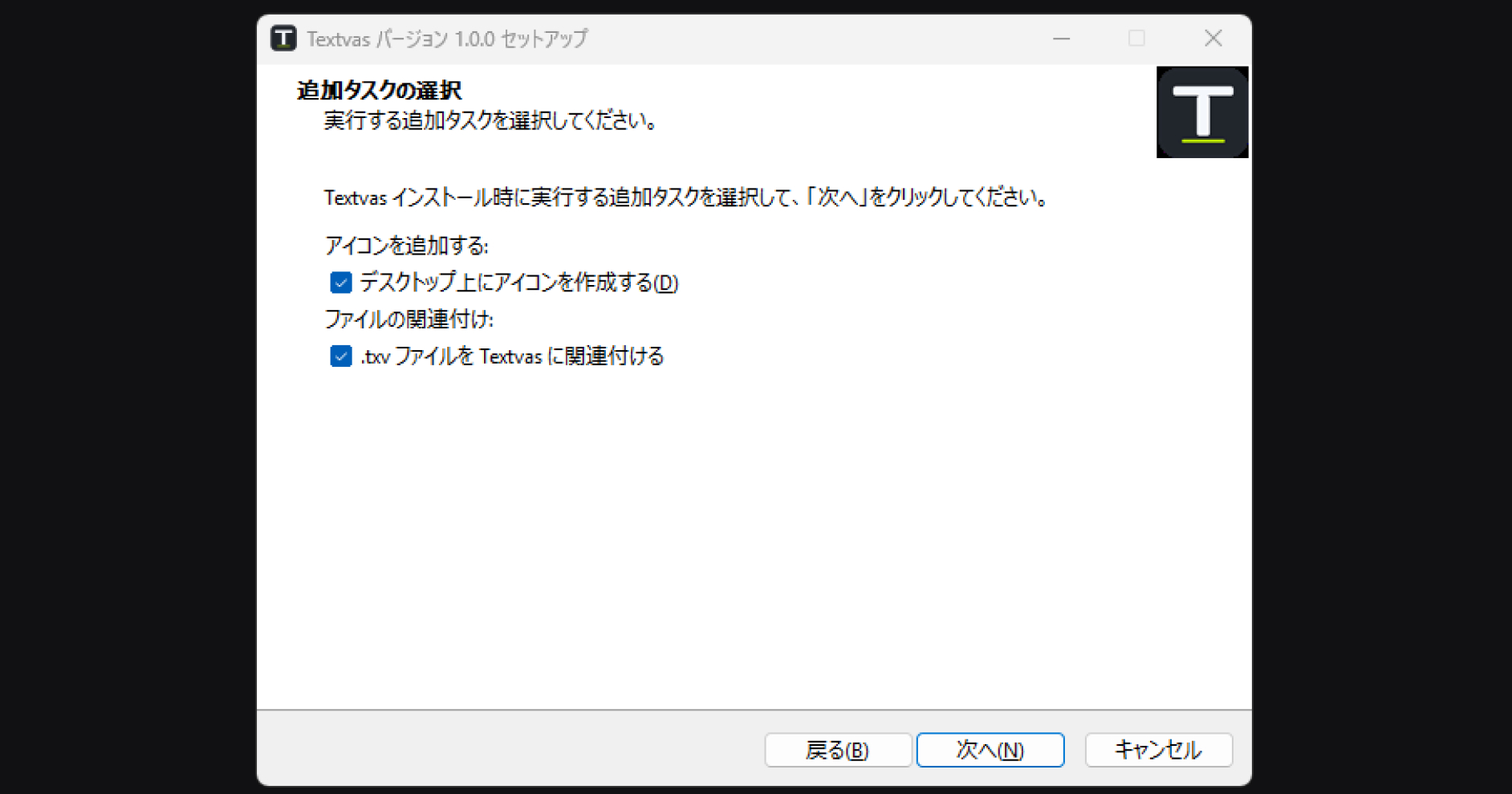Click the Textvas インストール時に instruction sentence
This screenshot has height=794, width=1512.
(687, 197)
